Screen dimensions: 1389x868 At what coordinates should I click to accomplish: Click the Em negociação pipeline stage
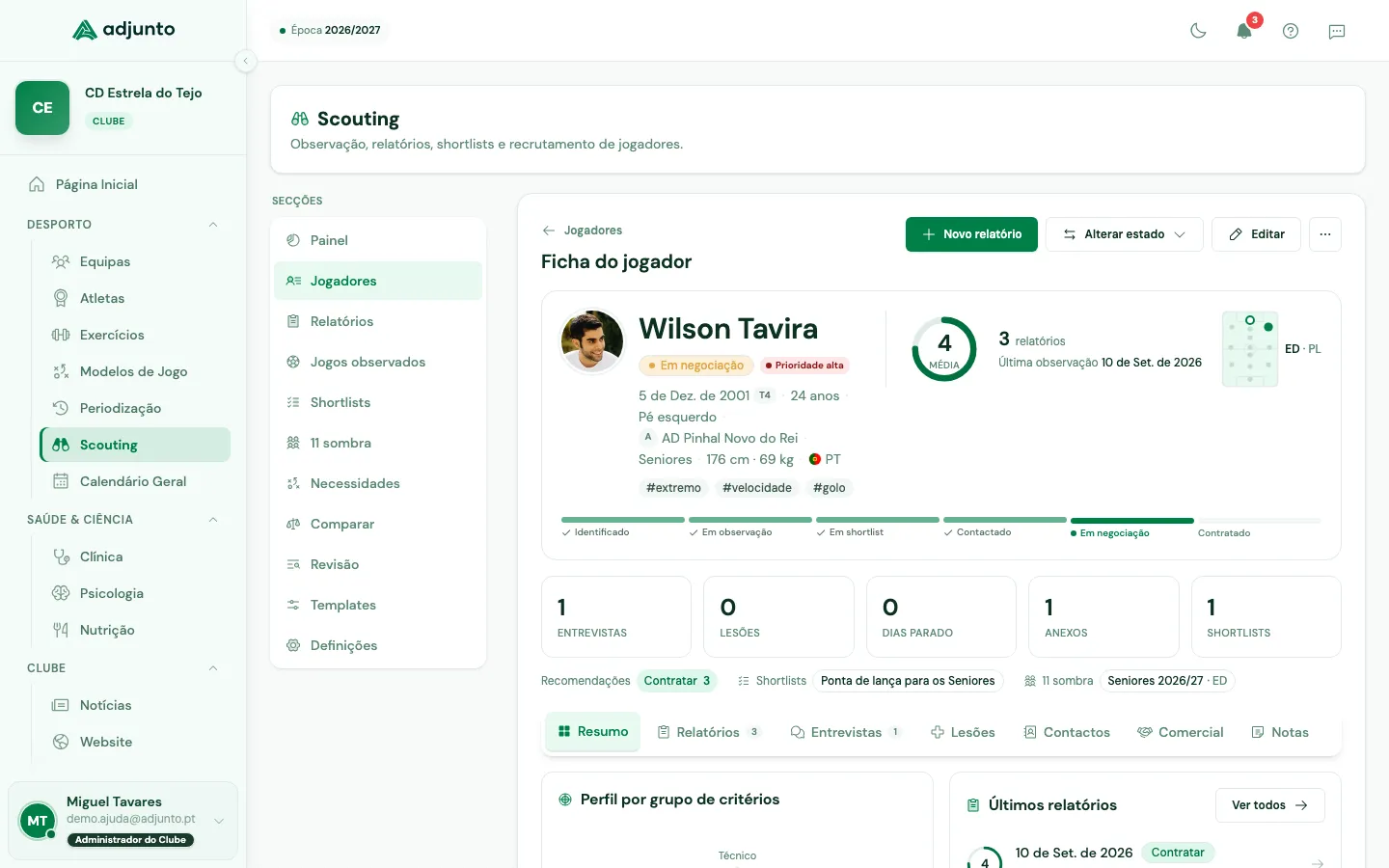tap(1132, 529)
